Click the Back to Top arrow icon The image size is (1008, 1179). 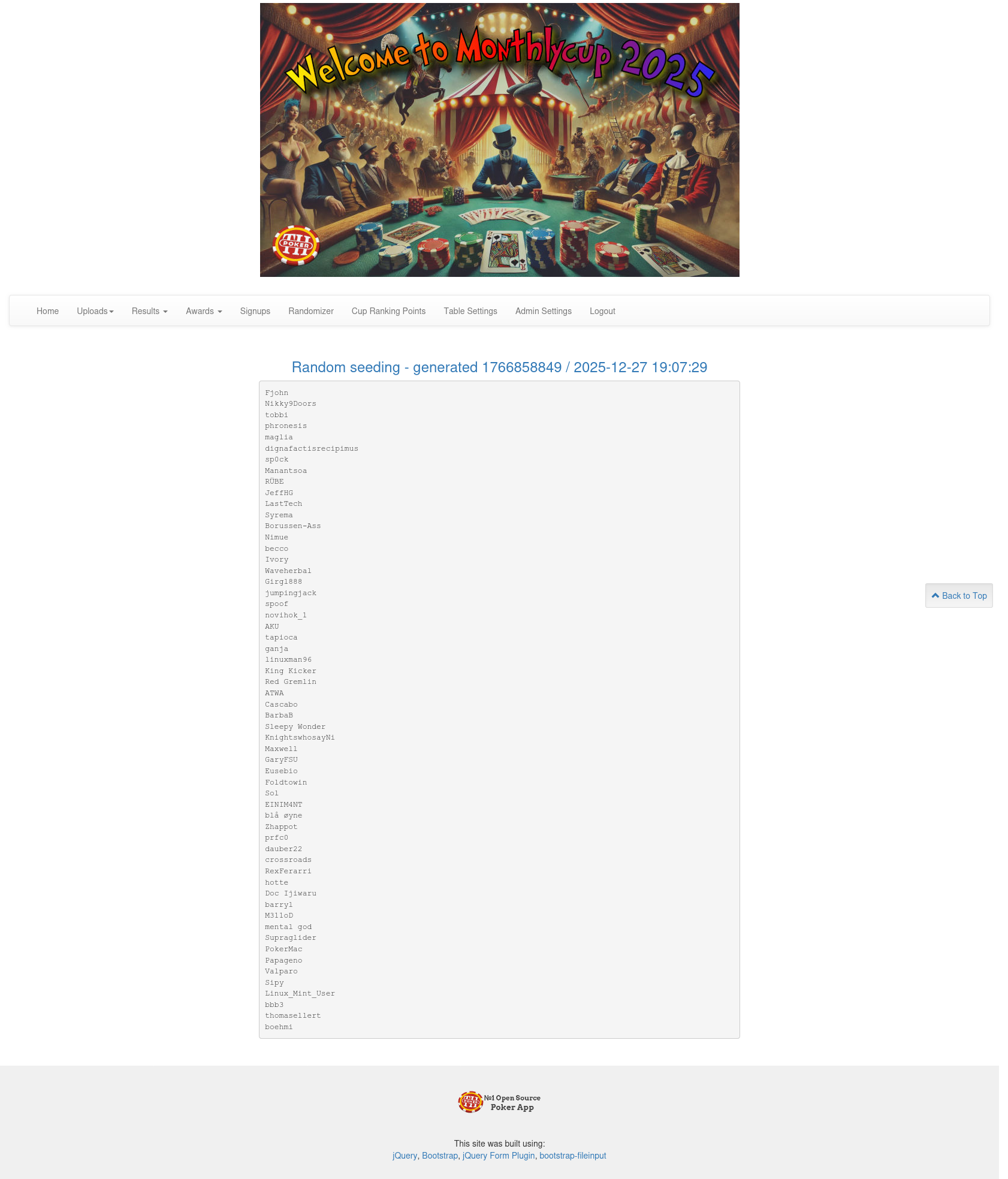click(x=935, y=595)
